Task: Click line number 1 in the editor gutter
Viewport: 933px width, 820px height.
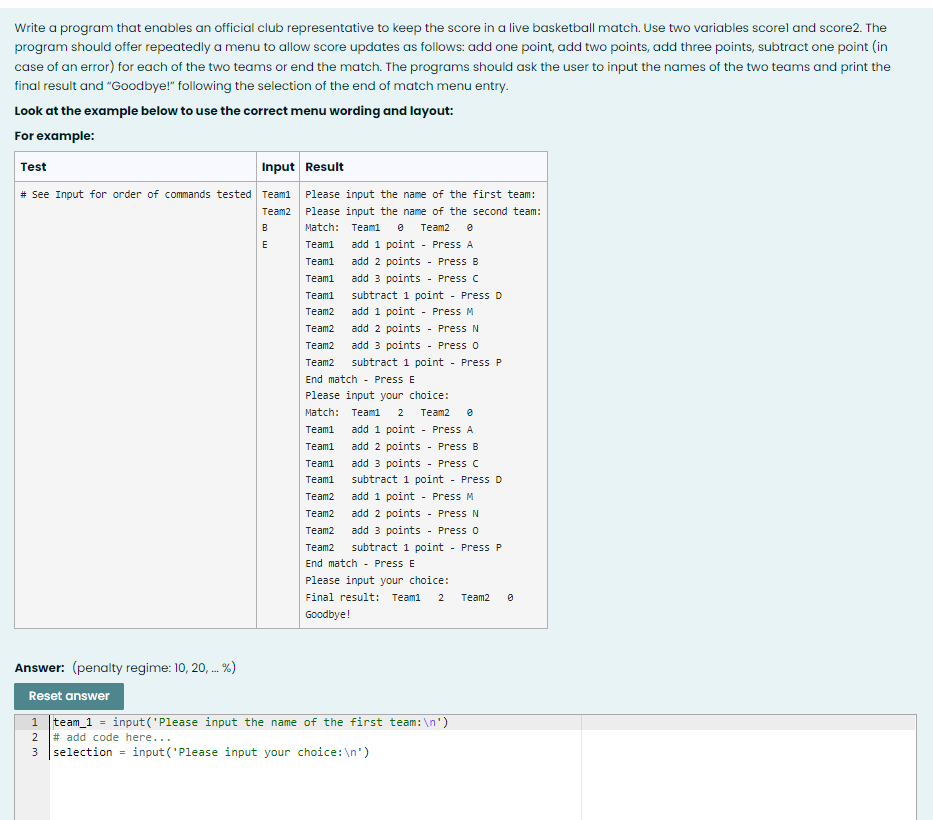Action: pos(35,721)
